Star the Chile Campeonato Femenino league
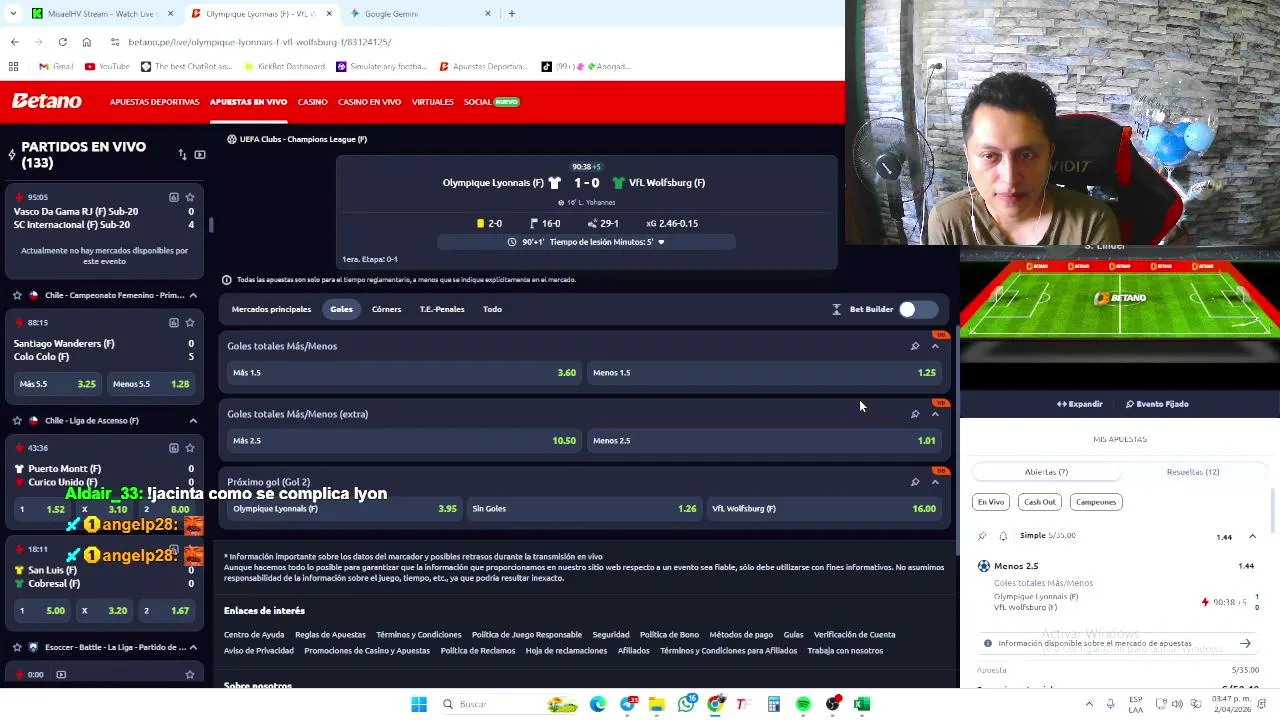This screenshot has height=720, width=1280. (x=17, y=295)
